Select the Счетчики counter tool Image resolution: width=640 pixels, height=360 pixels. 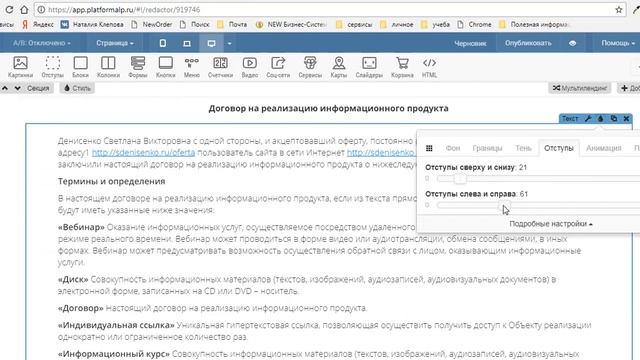coord(220,67)
